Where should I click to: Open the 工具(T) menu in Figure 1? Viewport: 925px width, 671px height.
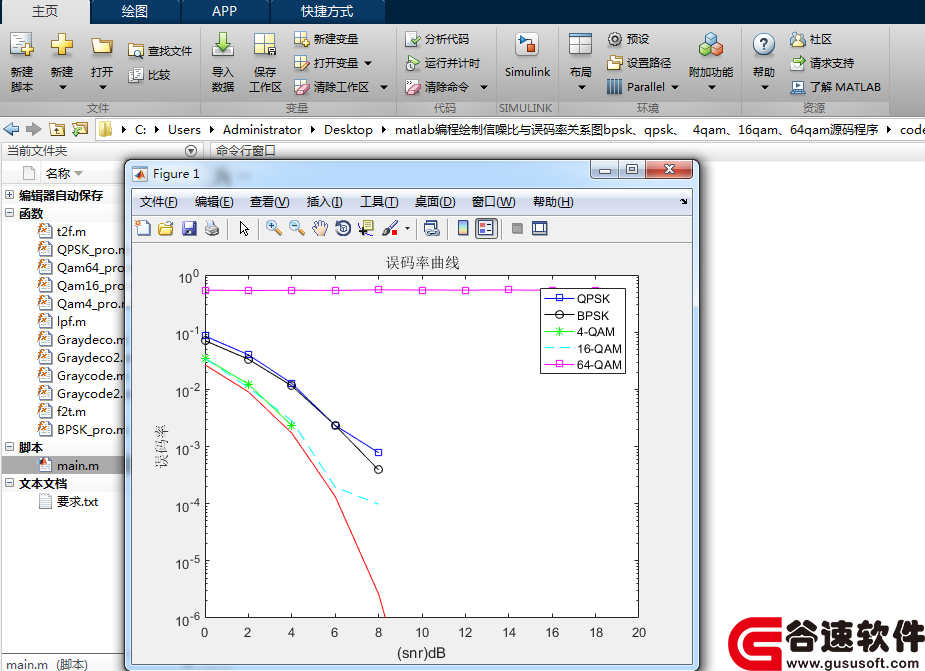tap(379, 202)
